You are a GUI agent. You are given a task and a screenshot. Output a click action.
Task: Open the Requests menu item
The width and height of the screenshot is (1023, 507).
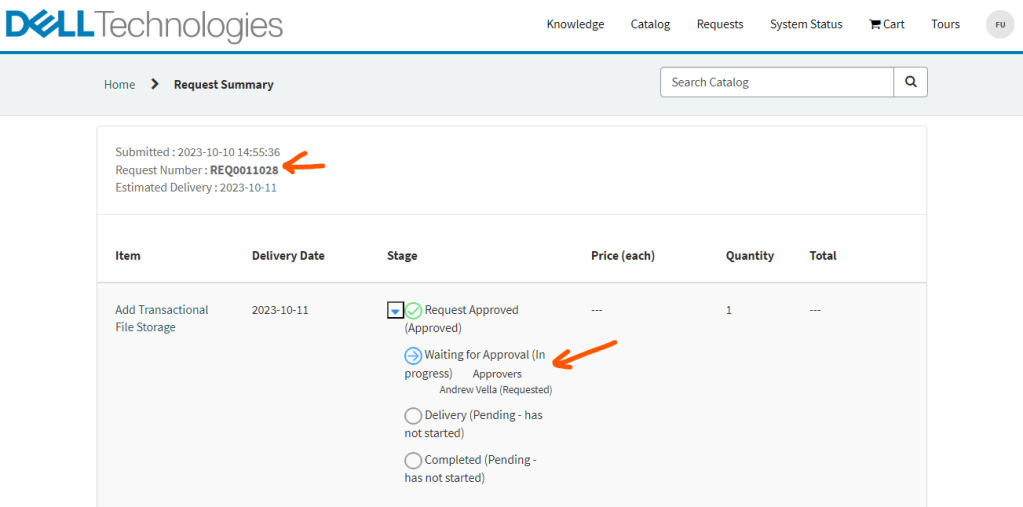[x=720, y=24]
